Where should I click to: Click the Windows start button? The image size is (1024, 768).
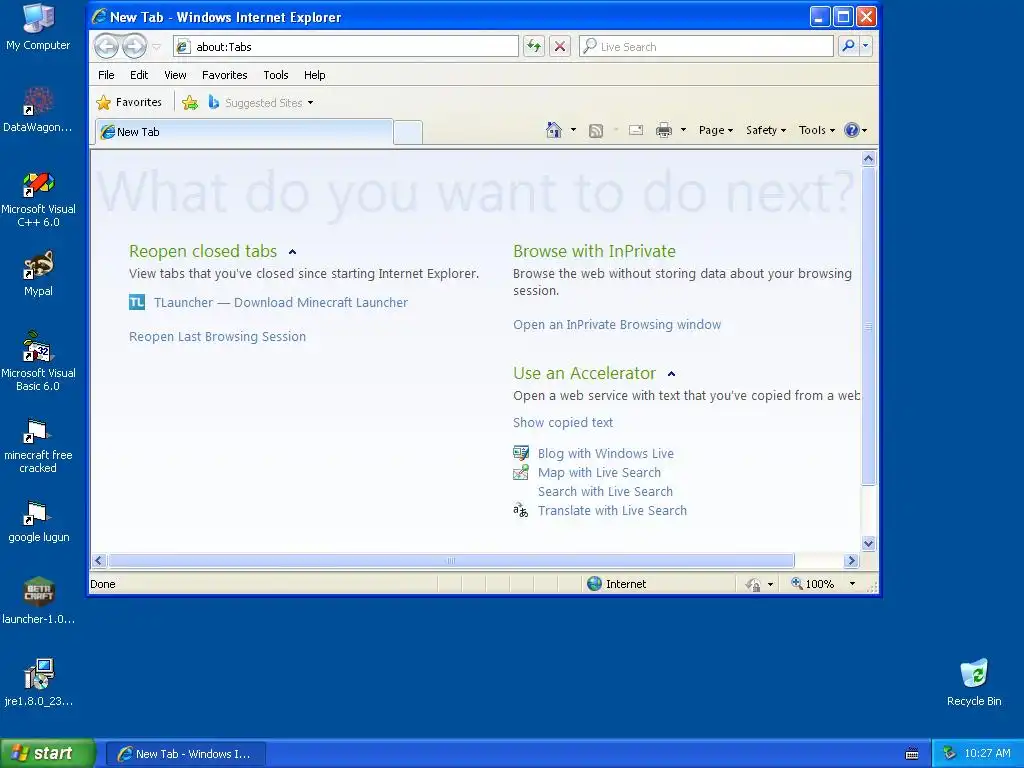pyautogui.click(x=47, y=754)
